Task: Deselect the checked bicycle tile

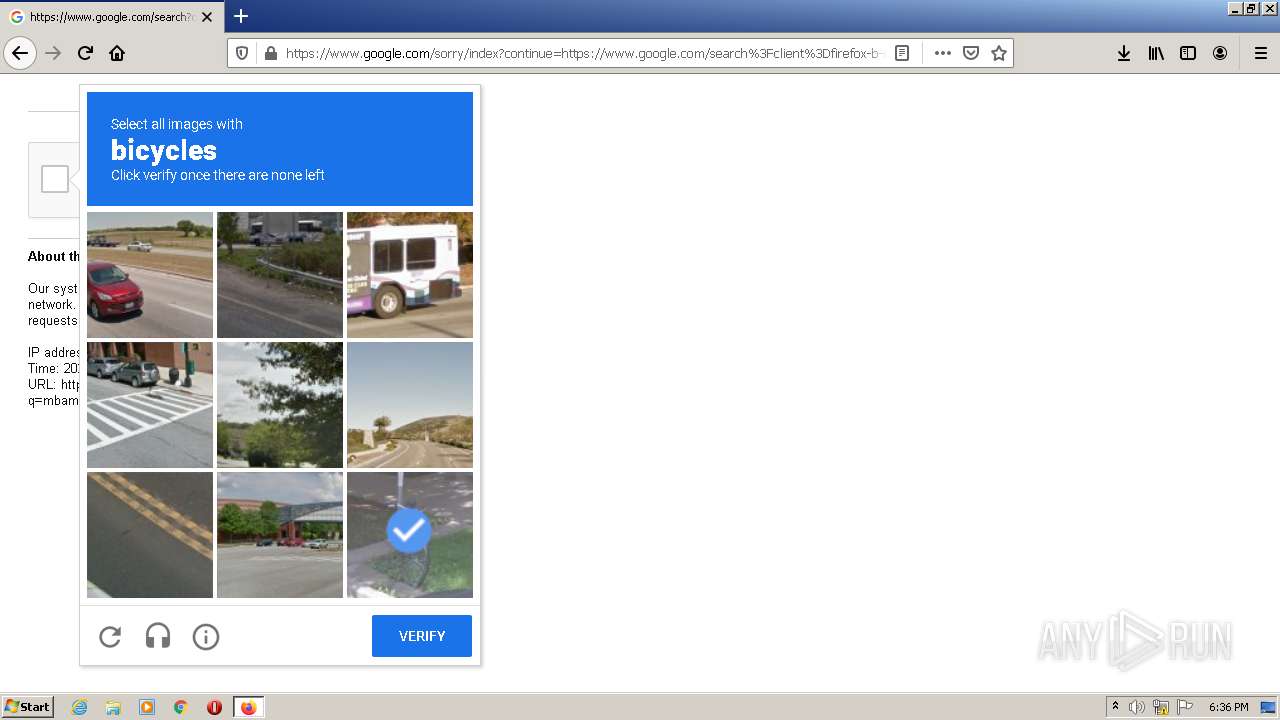Action: click(x=410, y=535)
